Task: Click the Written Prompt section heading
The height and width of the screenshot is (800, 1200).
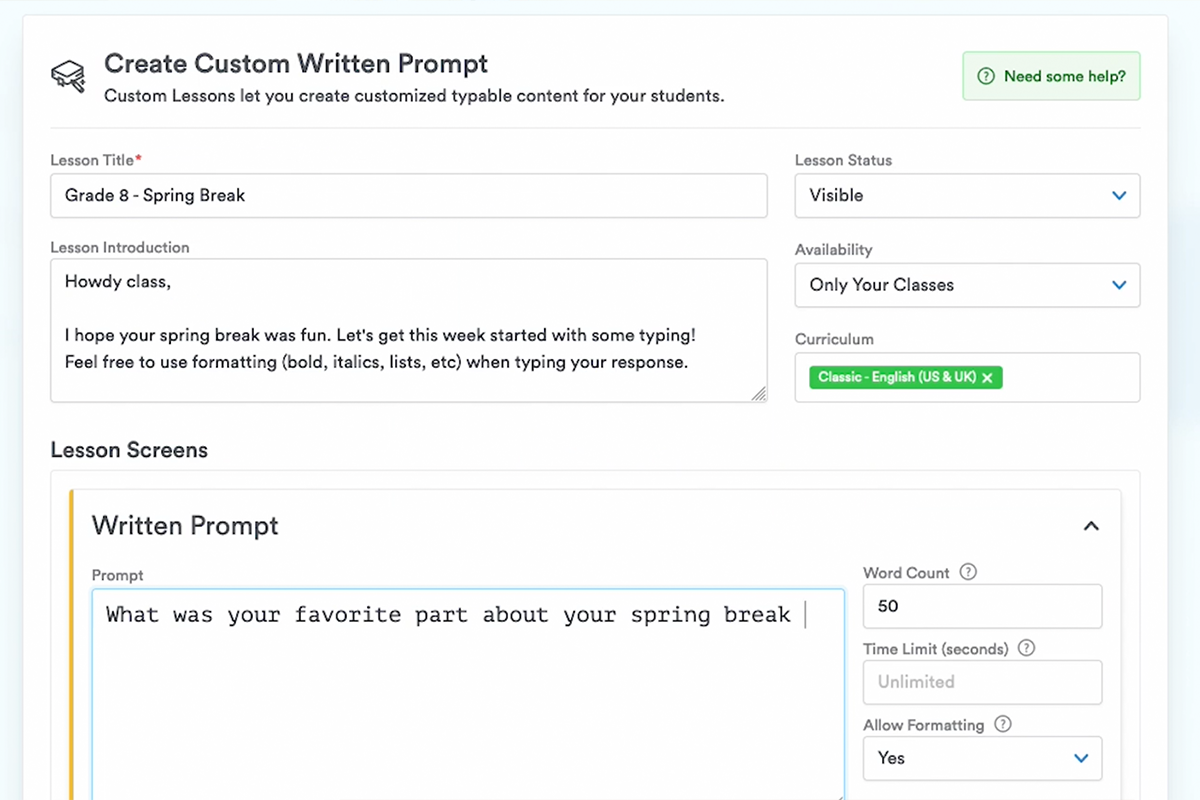Action: coord(185,526)
